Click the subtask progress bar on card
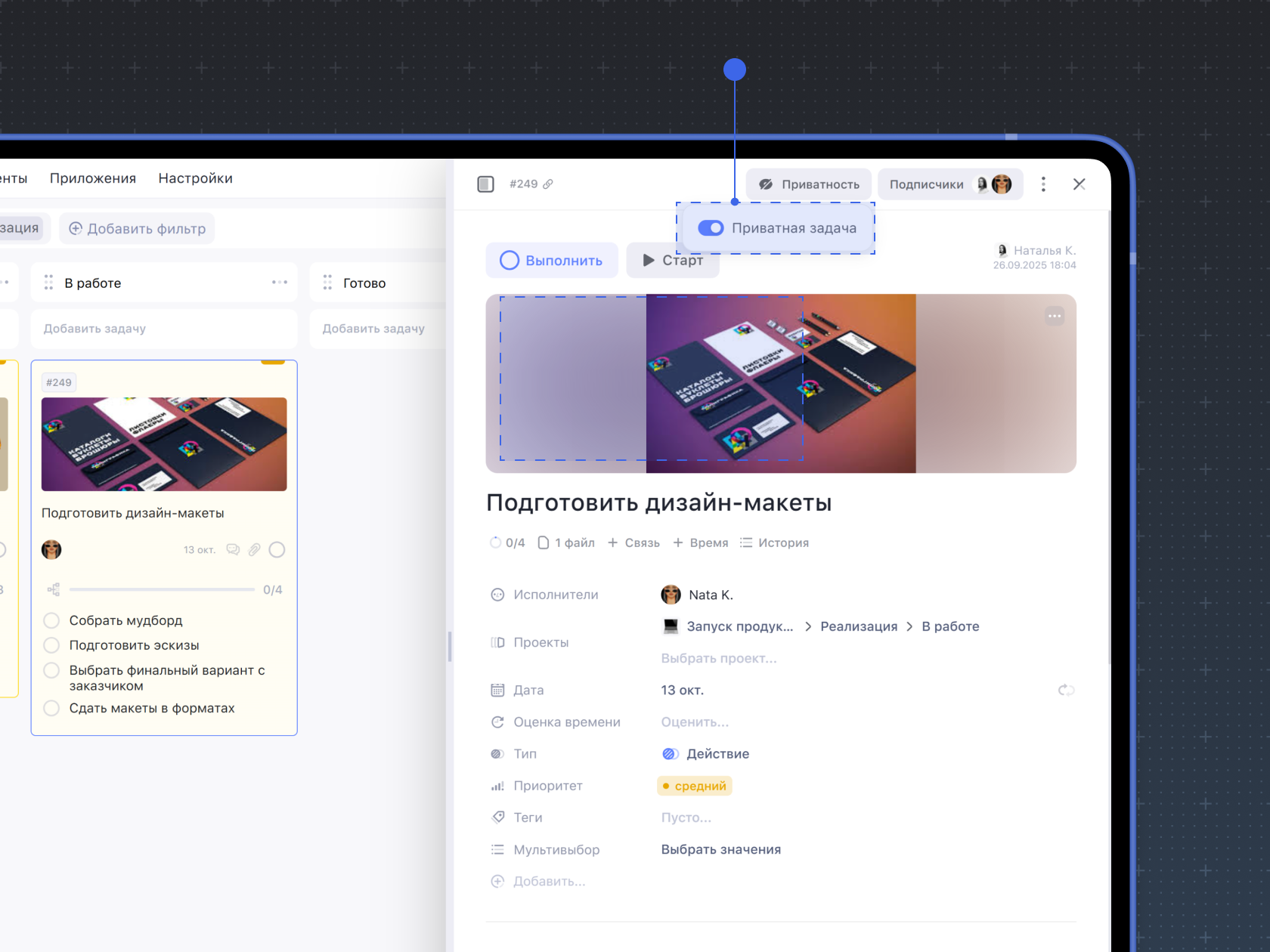The width and height of the screenshot is (1270, 952). click(162, 589)
